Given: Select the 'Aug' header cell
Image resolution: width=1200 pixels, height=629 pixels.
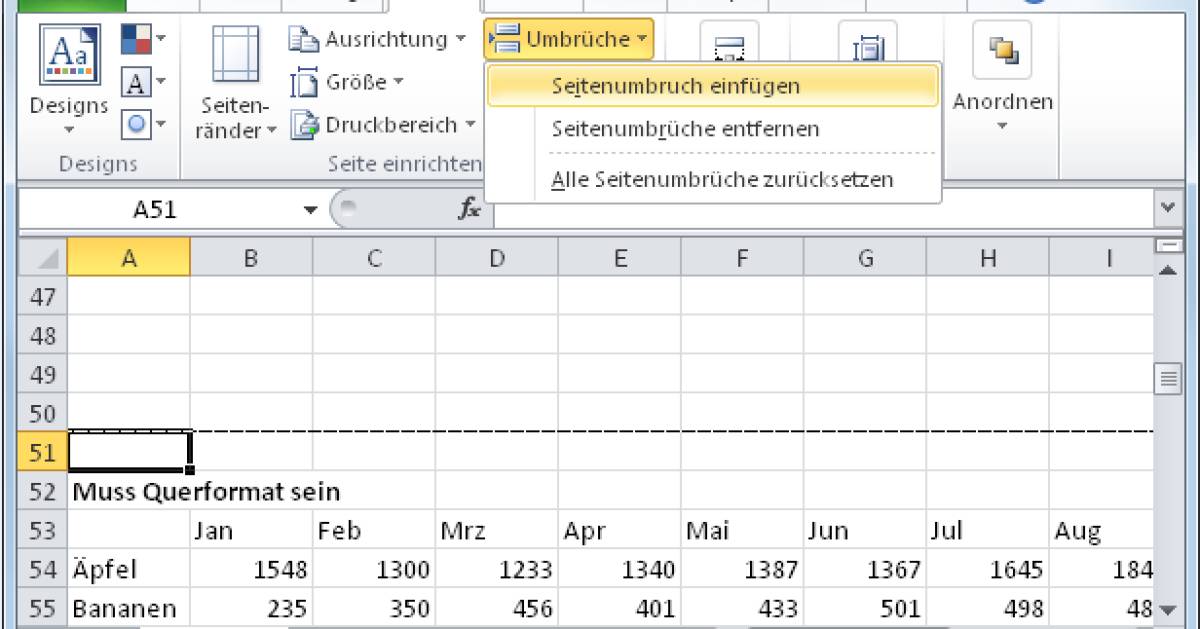Looking at the screenshot, I should pos(1101,531).
